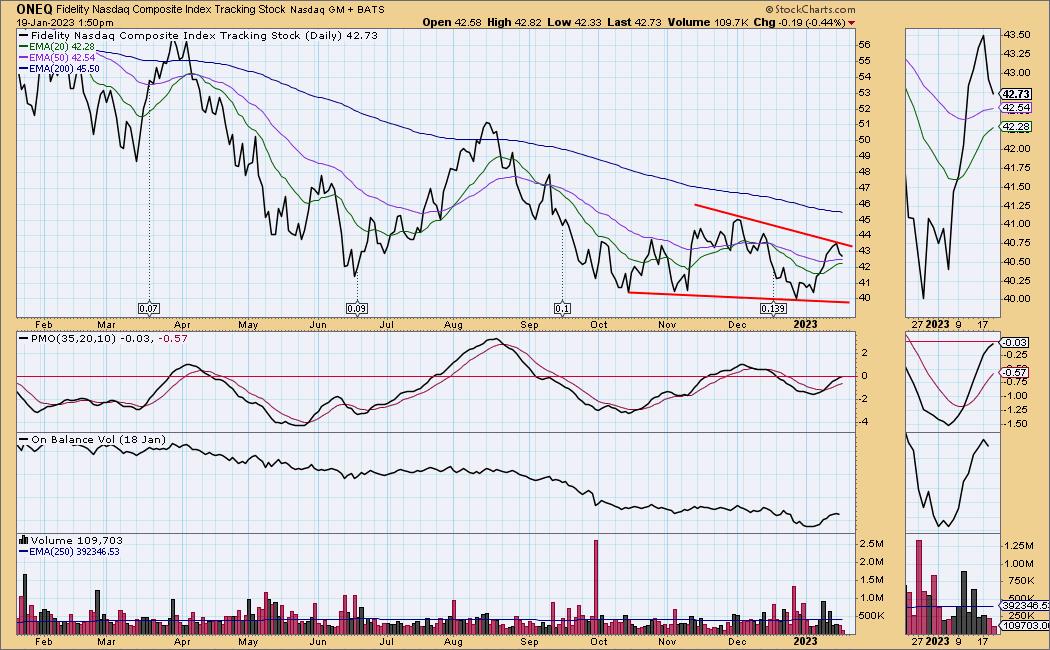This screenshot has height=650, width=1050.
Task: Click the -1.50 label in zoom PMO axis
Action: (x=1017, y=424)
